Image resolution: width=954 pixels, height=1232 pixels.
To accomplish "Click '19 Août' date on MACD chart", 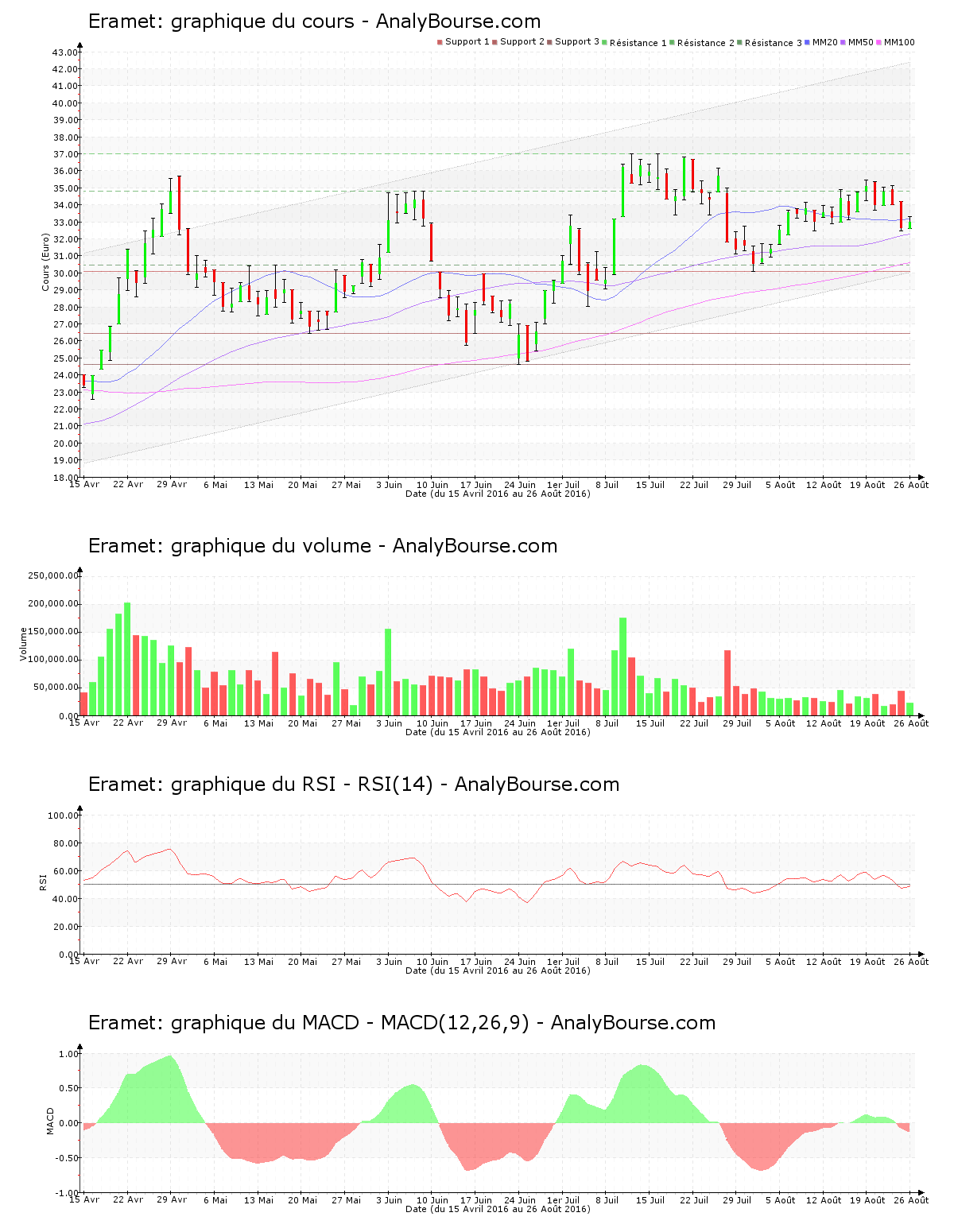I will pos(868,1199).
